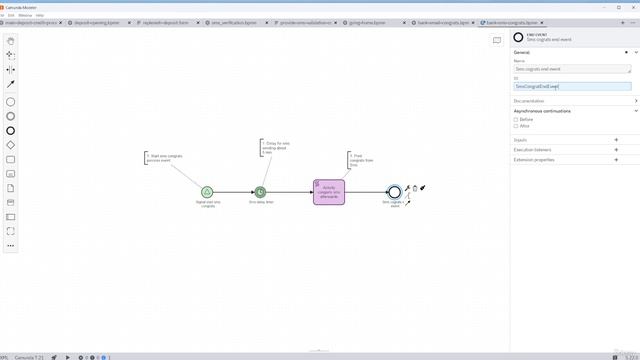Activate the lasso selection tool
640x360 pixels.
(x=11, y=55)
